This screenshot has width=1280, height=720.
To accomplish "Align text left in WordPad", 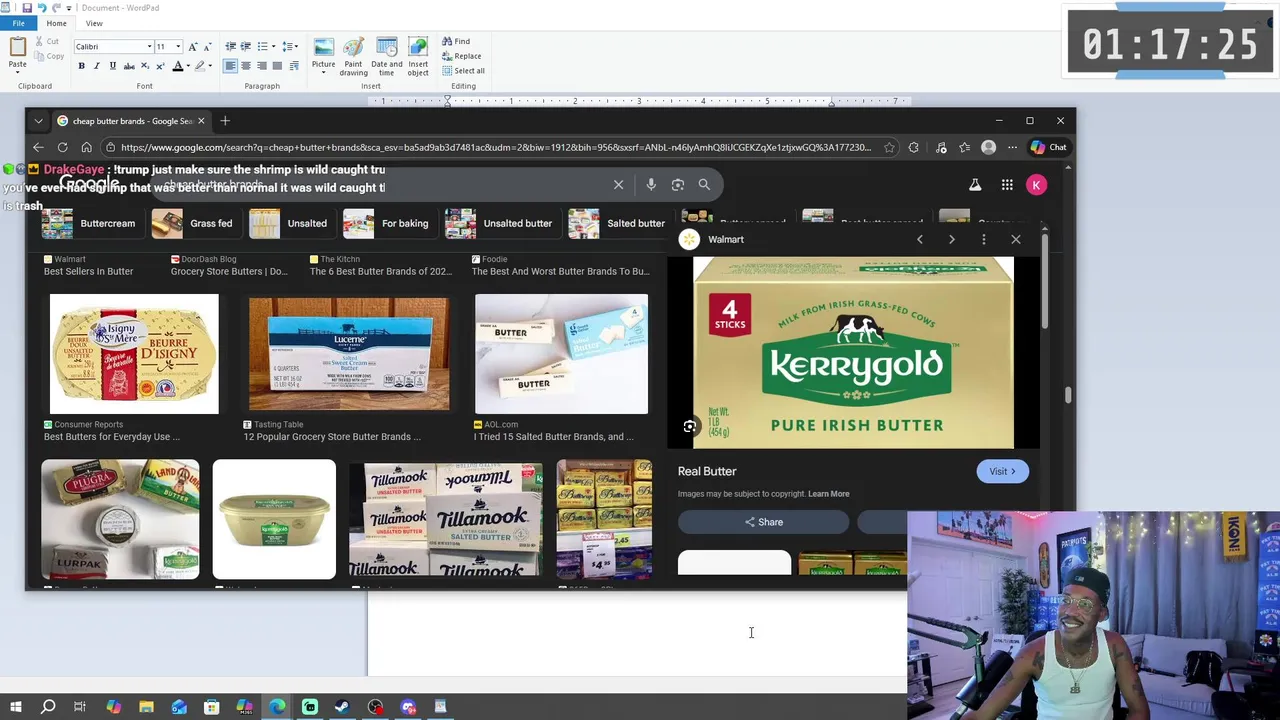I will point(230,66).
